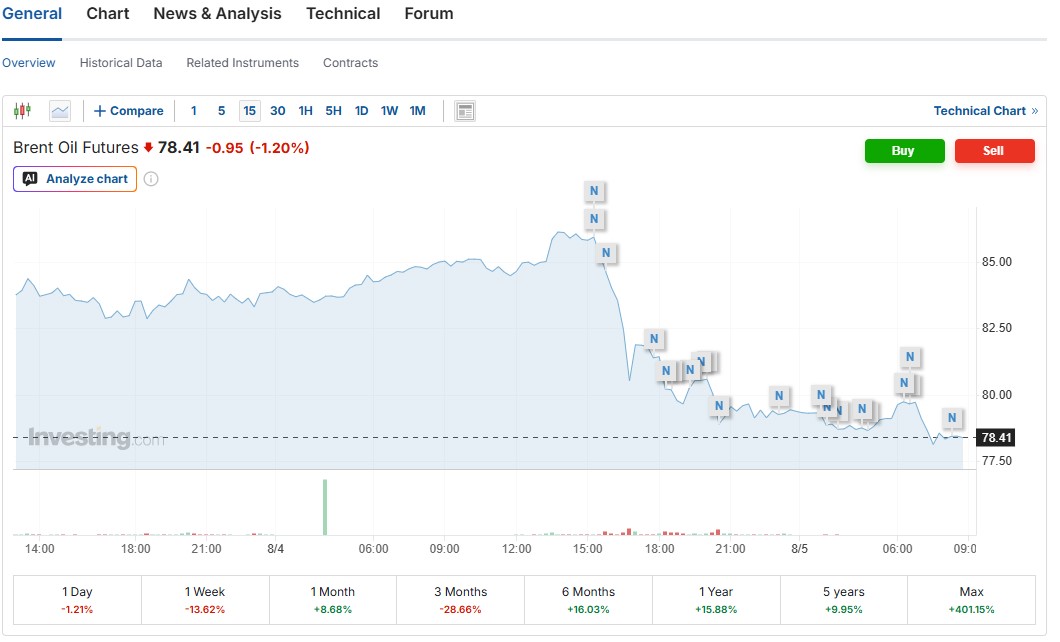Select the 1 minute interval
Screen dimensions: 1060x642
pos(194,111)
